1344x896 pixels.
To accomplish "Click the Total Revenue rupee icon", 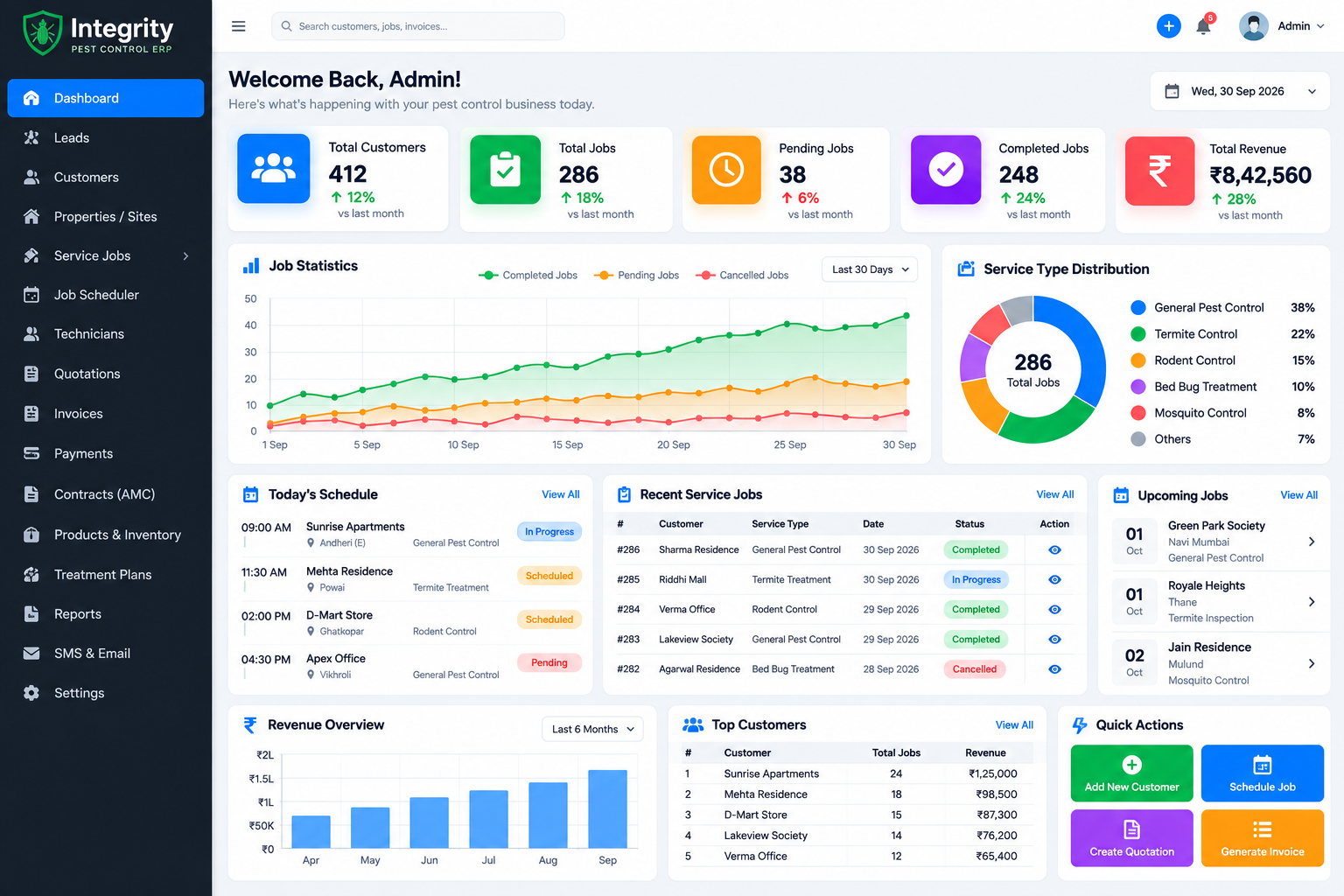I will pyautogui.click(x=1160, y=171).
